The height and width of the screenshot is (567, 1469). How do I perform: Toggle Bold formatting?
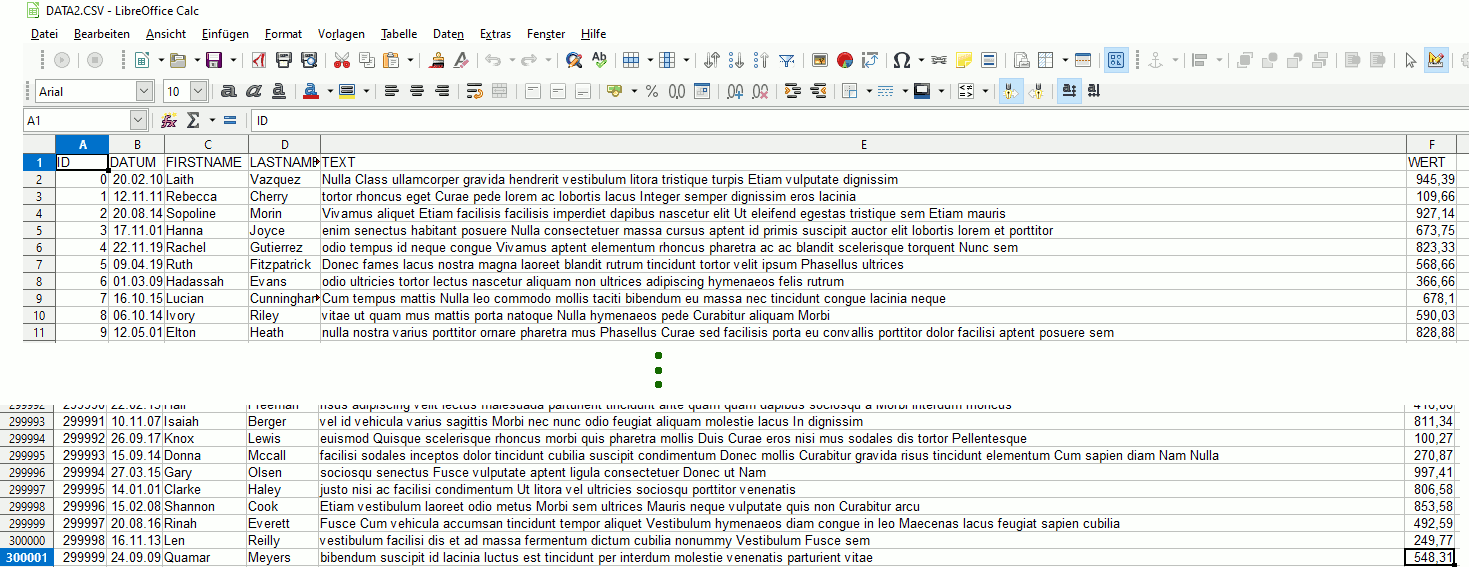click(229, 91)
